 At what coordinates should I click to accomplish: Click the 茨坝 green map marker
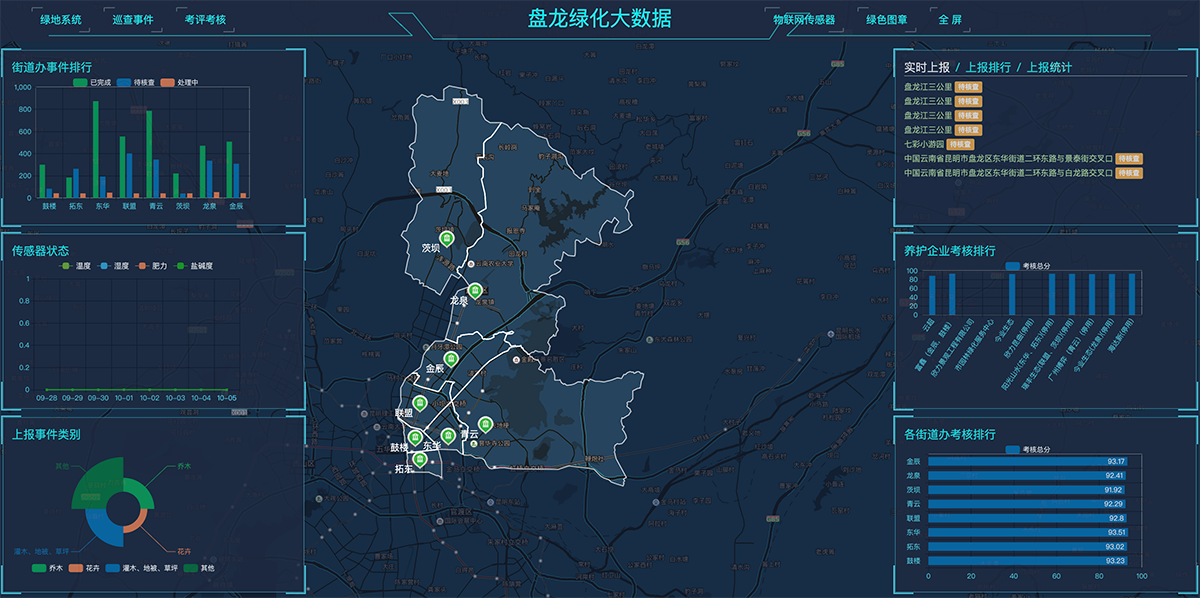[447, 238]
